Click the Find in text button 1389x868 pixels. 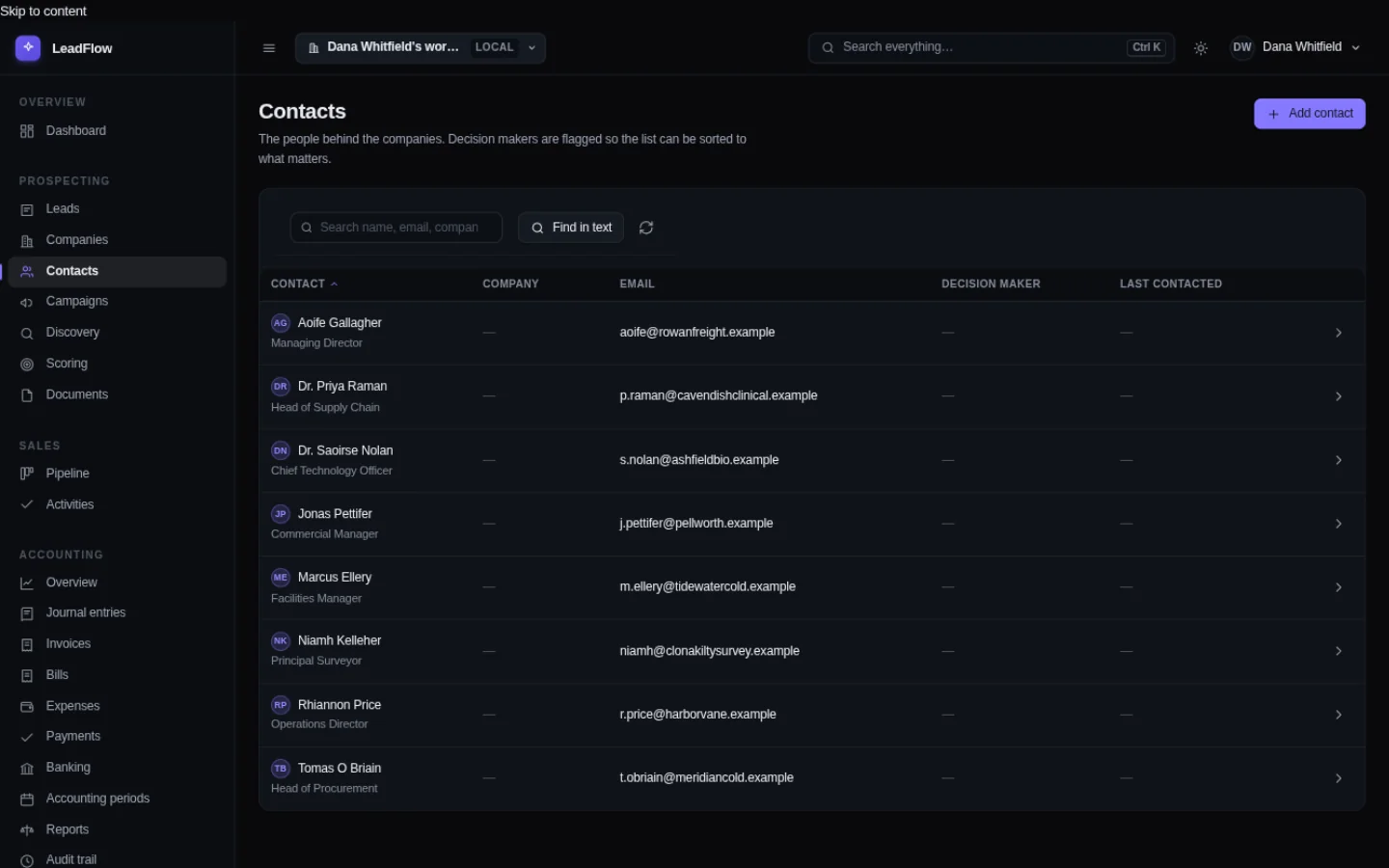point(571,228)
